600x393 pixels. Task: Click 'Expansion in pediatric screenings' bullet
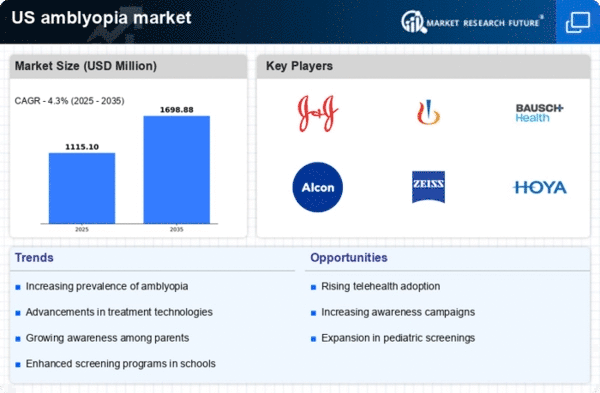coord(398,338)
